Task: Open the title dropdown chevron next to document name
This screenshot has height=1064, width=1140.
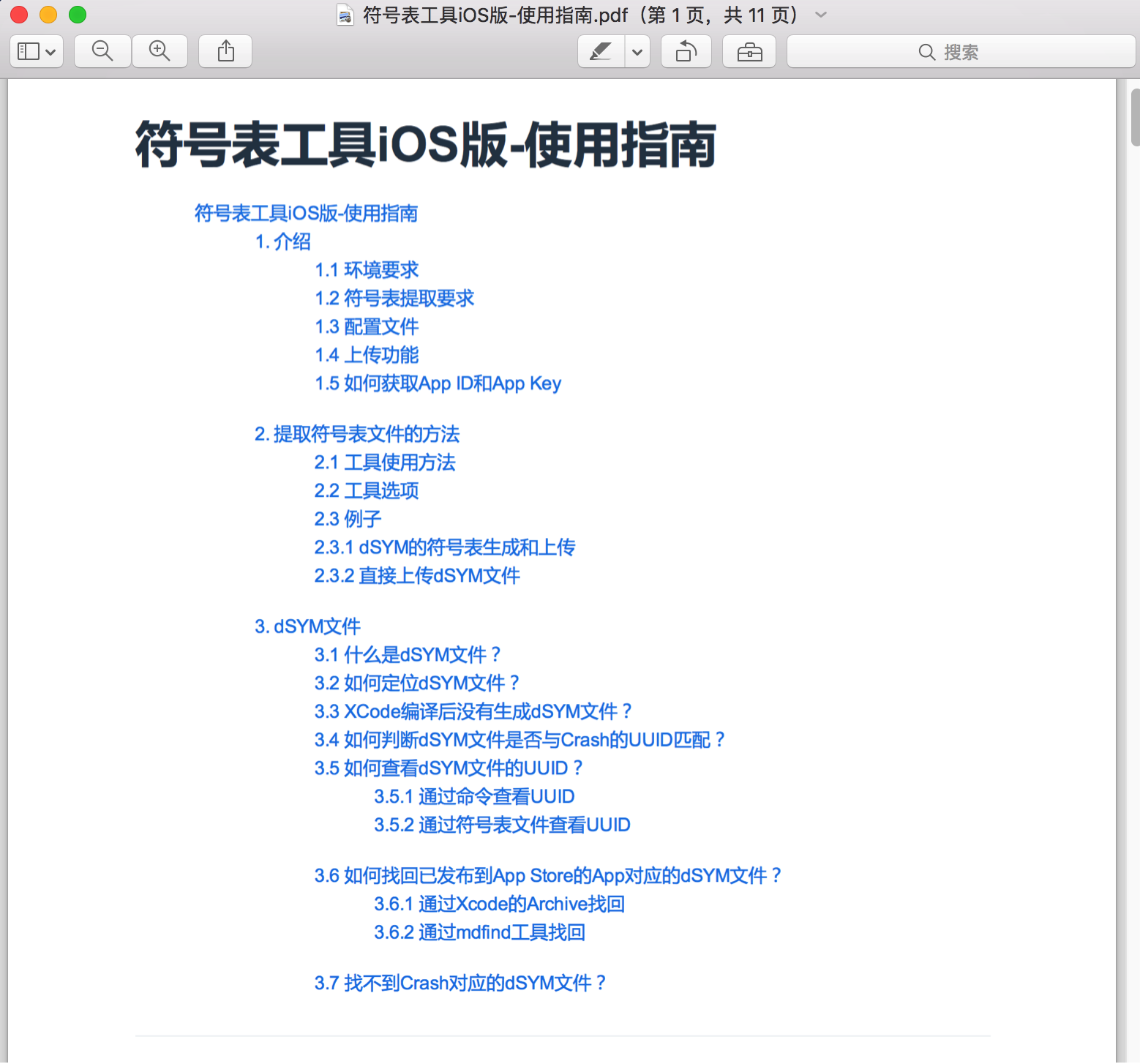Action: pos(821,15)
